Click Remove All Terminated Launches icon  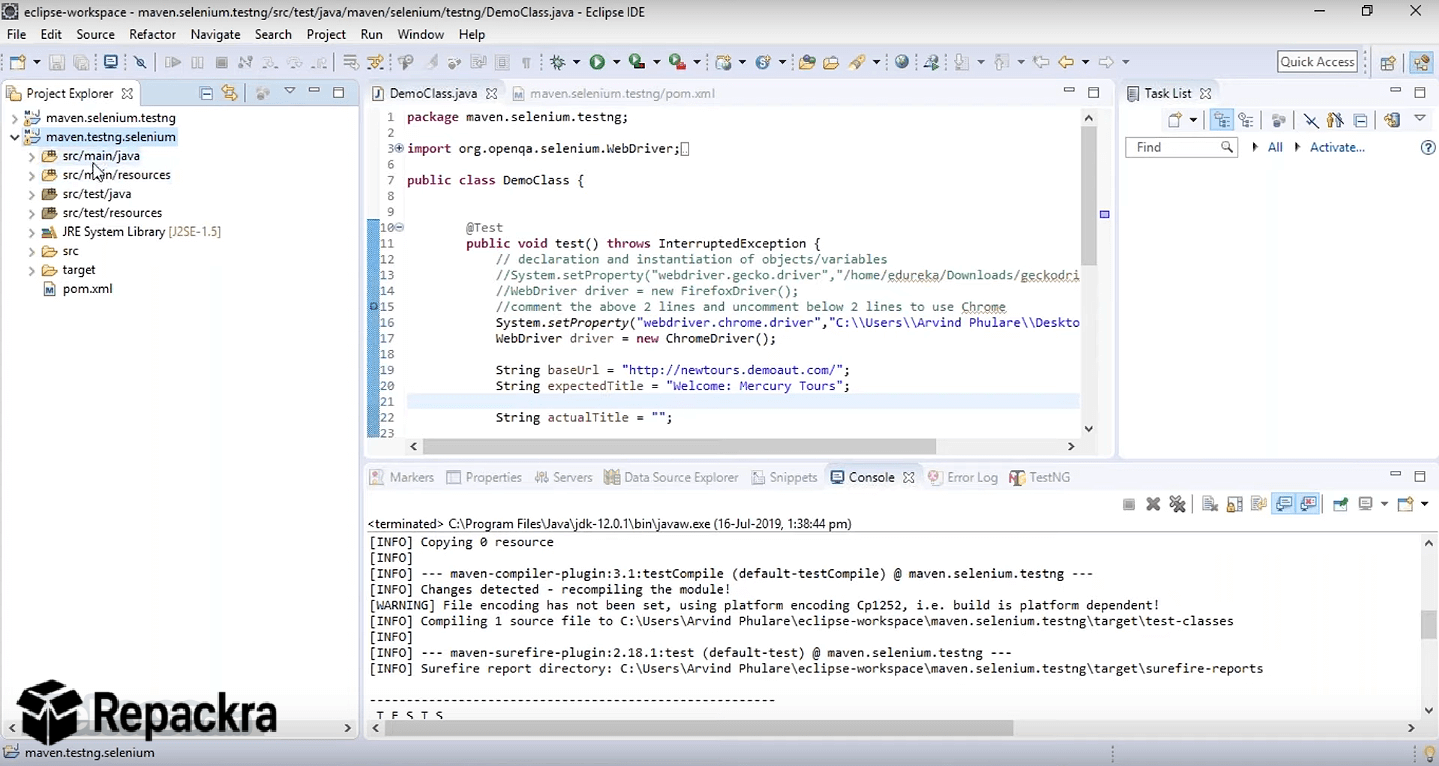[x=1177, y=504]
